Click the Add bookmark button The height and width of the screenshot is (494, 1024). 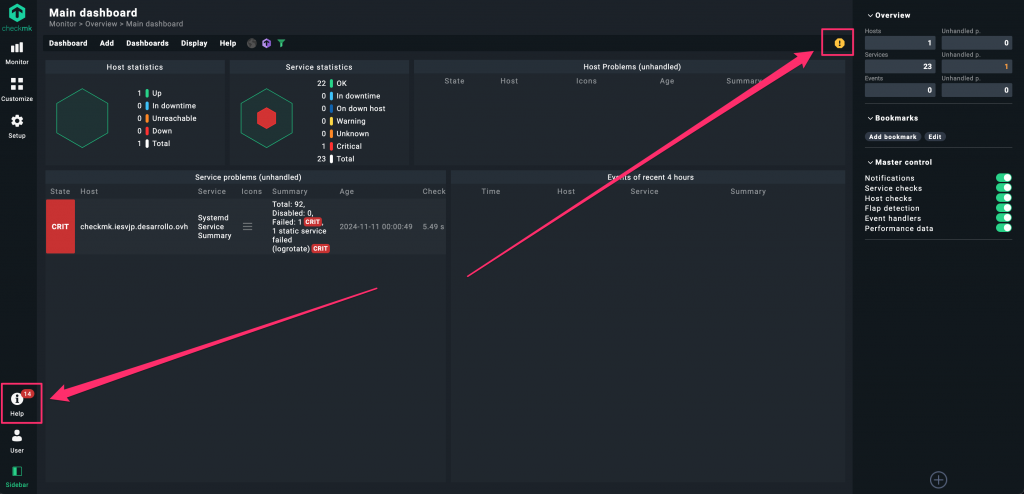[x=892, y=136]
